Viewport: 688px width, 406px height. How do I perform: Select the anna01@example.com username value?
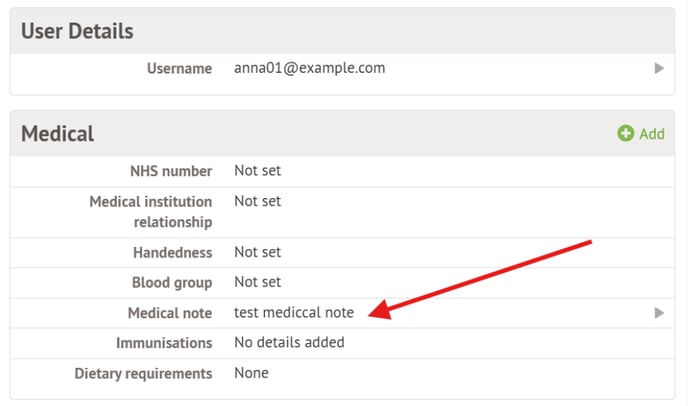(309, 68)
